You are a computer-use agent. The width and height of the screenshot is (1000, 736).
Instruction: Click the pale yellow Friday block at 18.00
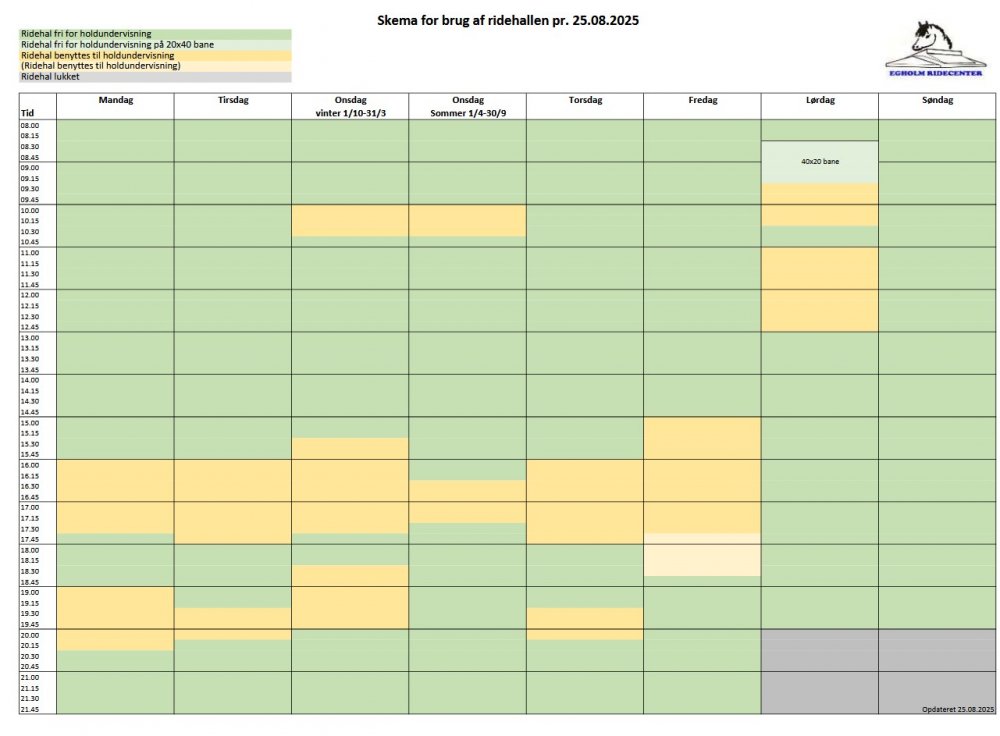click(x=702, y=558)
